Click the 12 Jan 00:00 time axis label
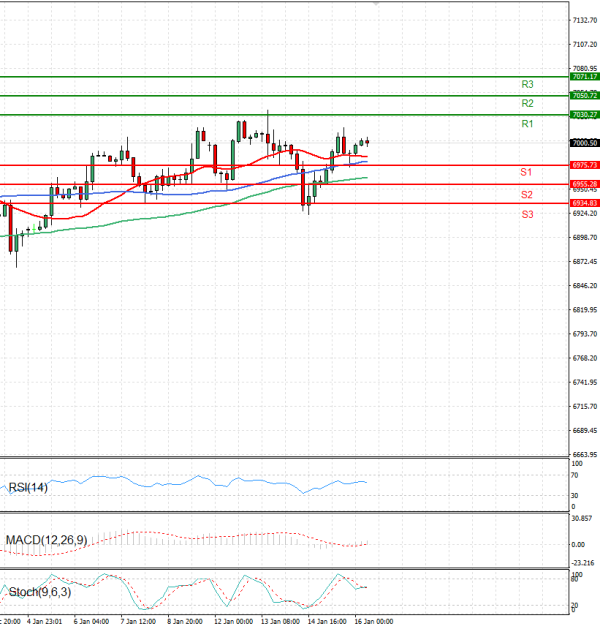Screen dimensions: 600x629 click(x=232, y=622)
